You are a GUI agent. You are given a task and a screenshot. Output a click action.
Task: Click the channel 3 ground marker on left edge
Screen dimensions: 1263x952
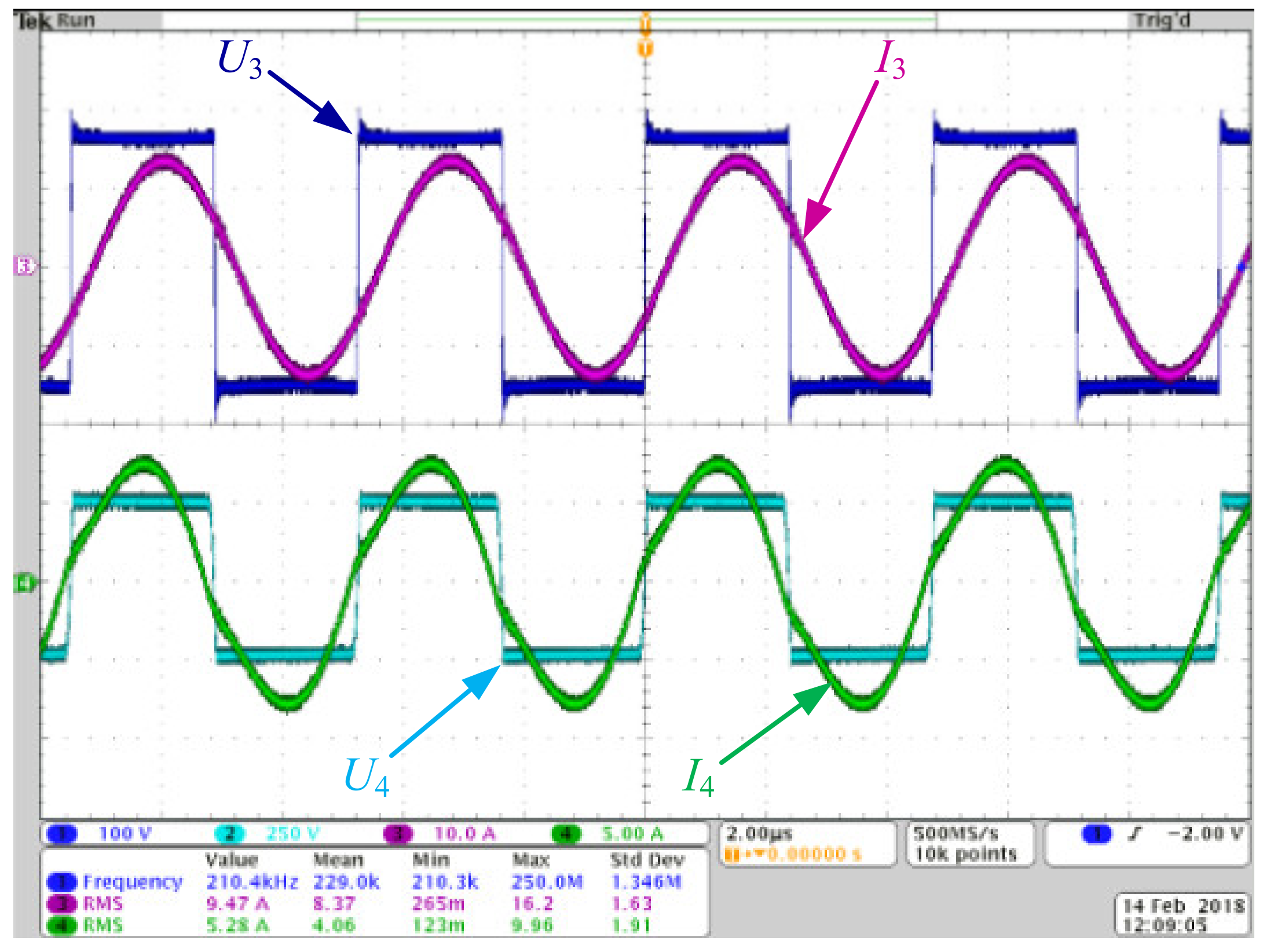pos(25,266)
